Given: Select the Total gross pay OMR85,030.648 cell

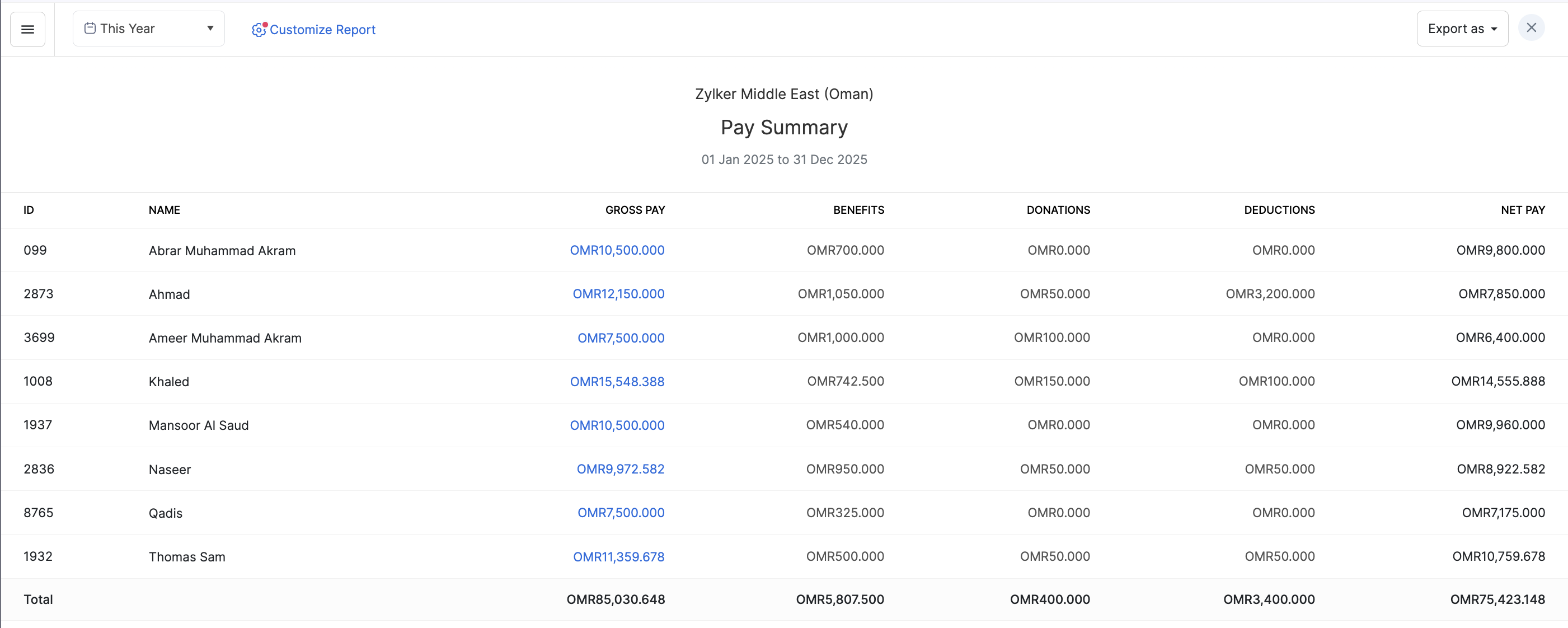Looking at the screenshot, I should click(616, 599).
